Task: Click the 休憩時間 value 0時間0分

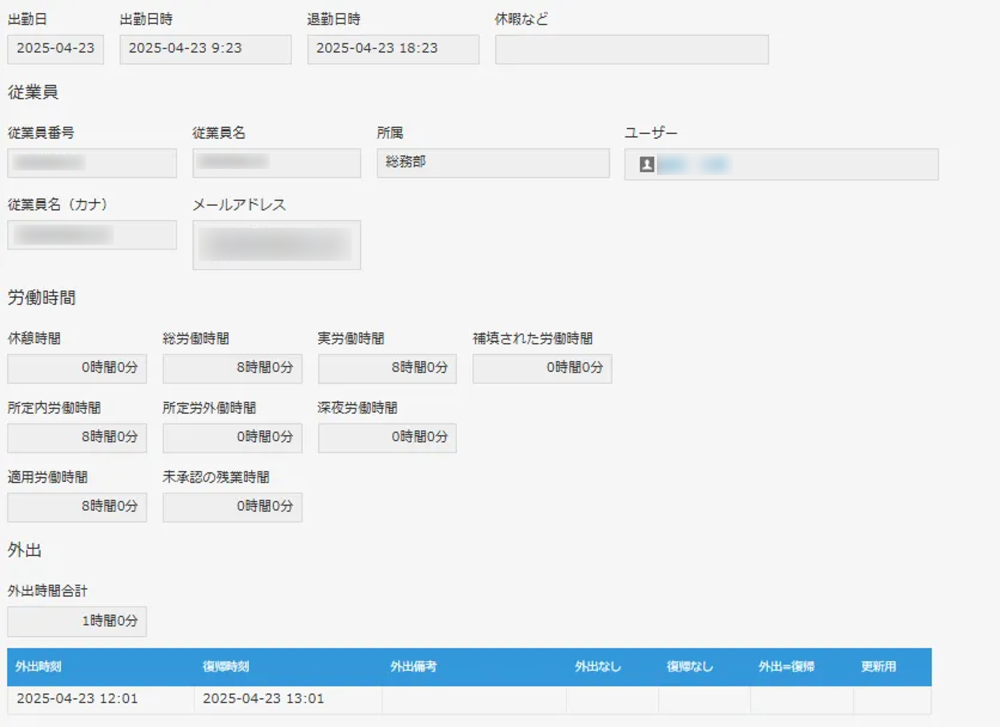Action: (77, 369)
